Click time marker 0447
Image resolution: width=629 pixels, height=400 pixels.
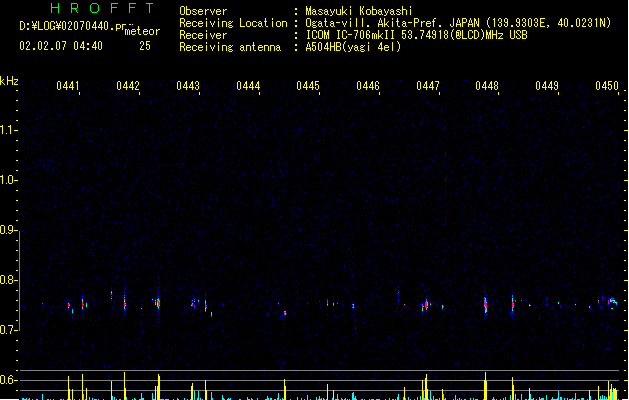point(428,86)
